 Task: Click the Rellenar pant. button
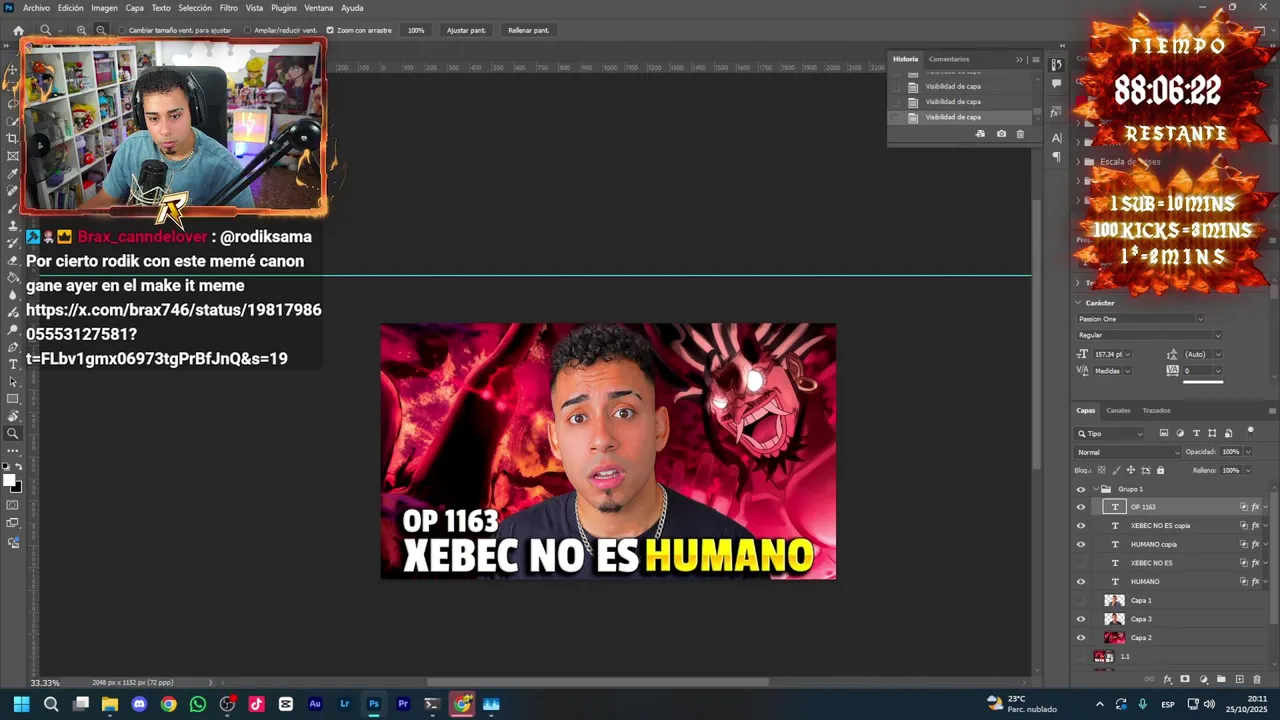coord(528,30)
